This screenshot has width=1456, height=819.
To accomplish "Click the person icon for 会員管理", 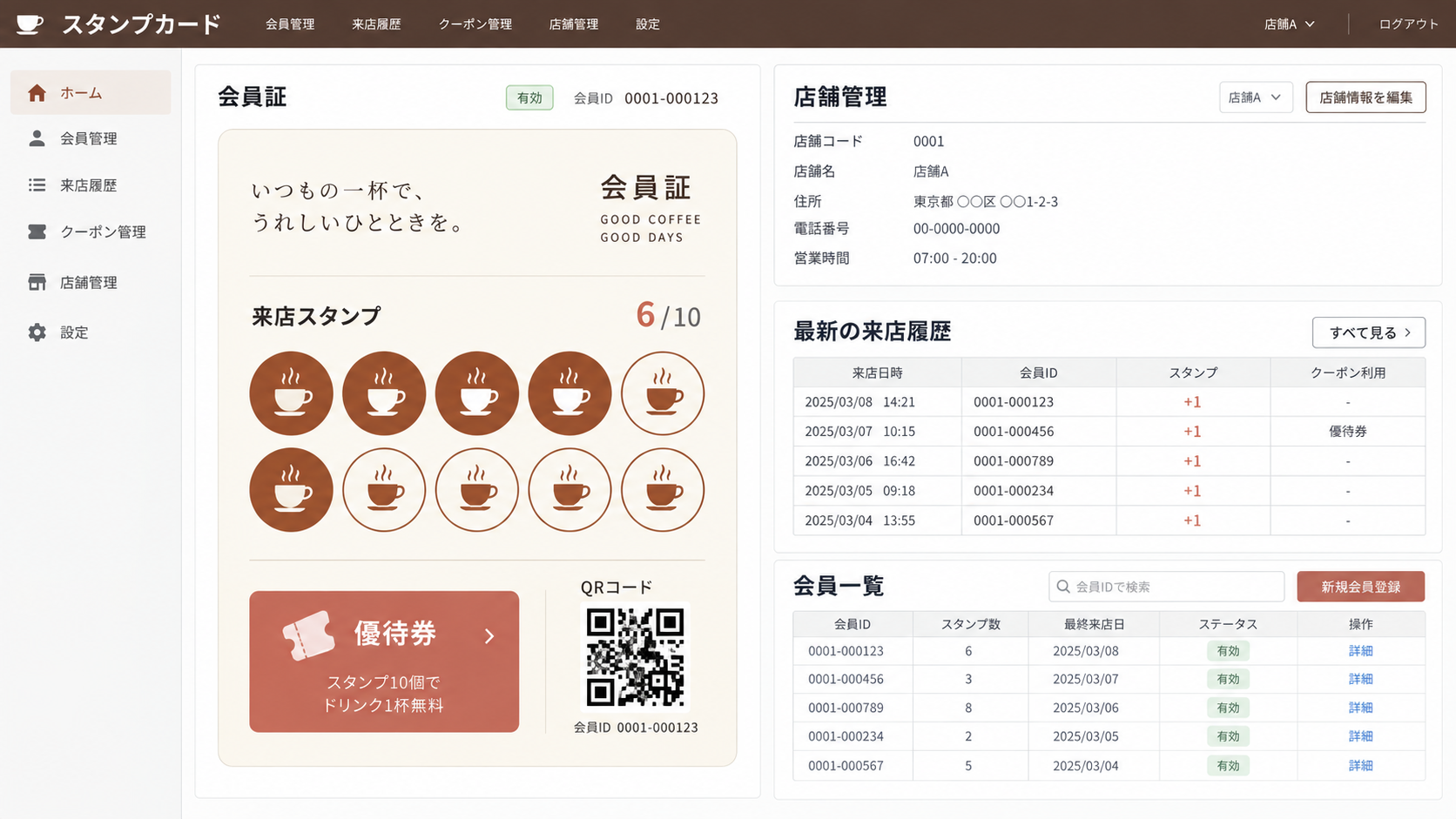I will (x=37, y=138).
